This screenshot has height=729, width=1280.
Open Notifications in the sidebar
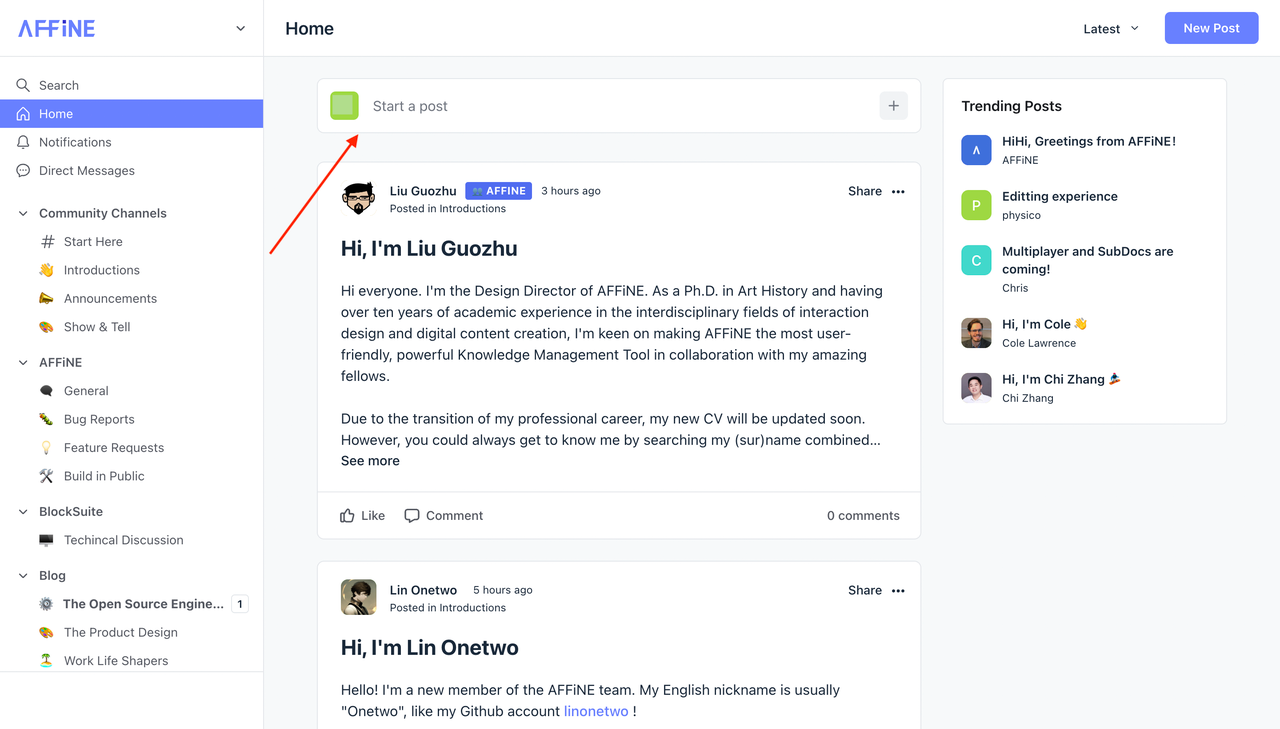(132, 142)
